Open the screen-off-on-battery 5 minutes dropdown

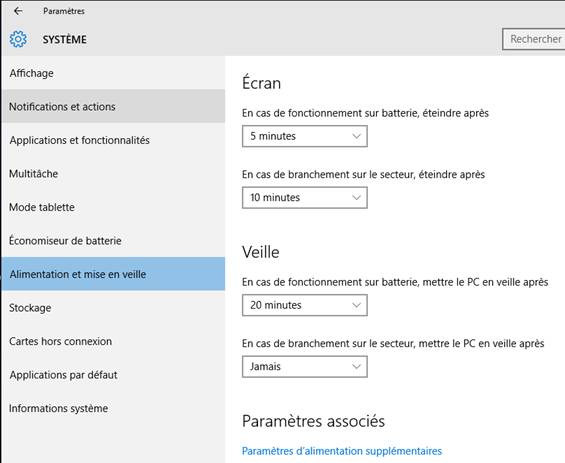tap(304, 136)
